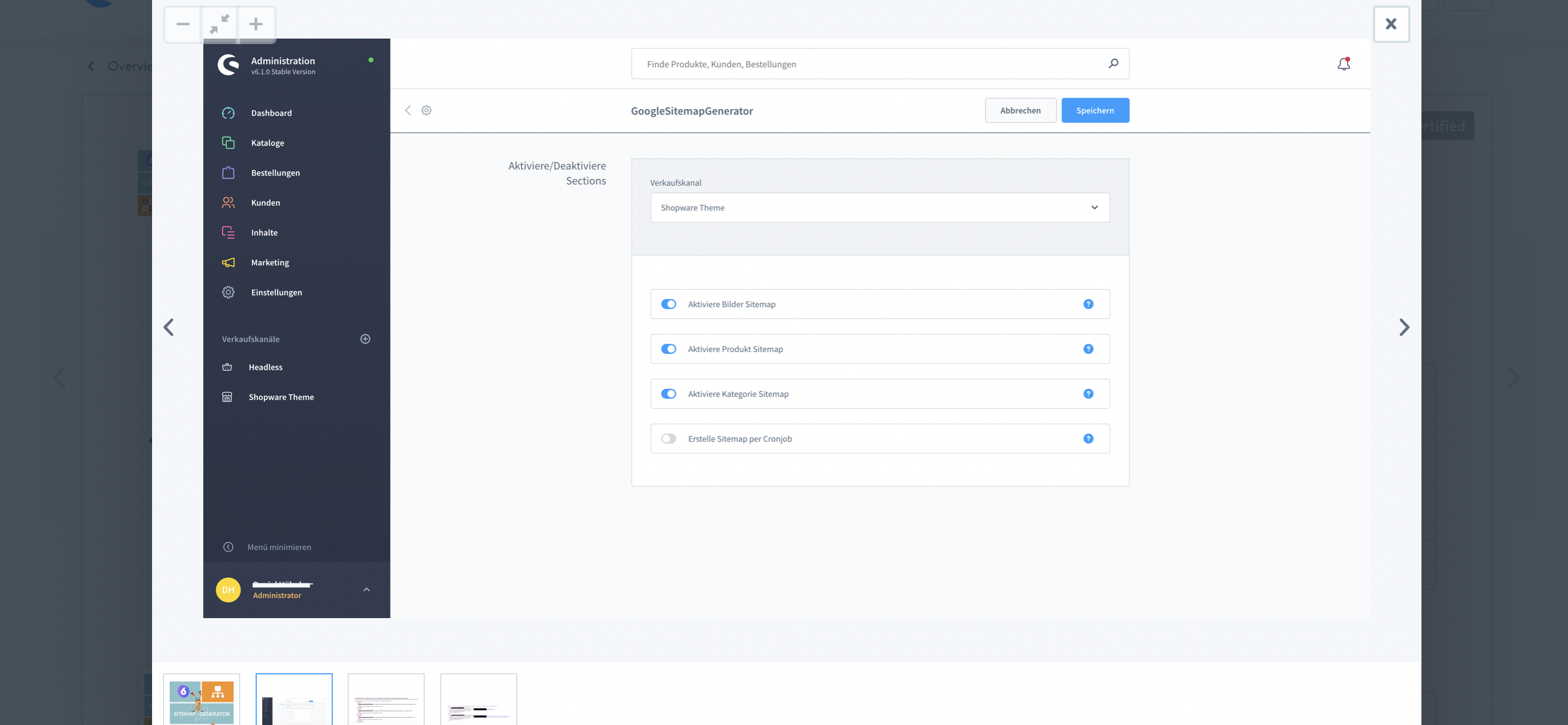Close the image lightbox with X
Image resolution: width=1568 pixels, height=725 pixels.
[1391, 24]
